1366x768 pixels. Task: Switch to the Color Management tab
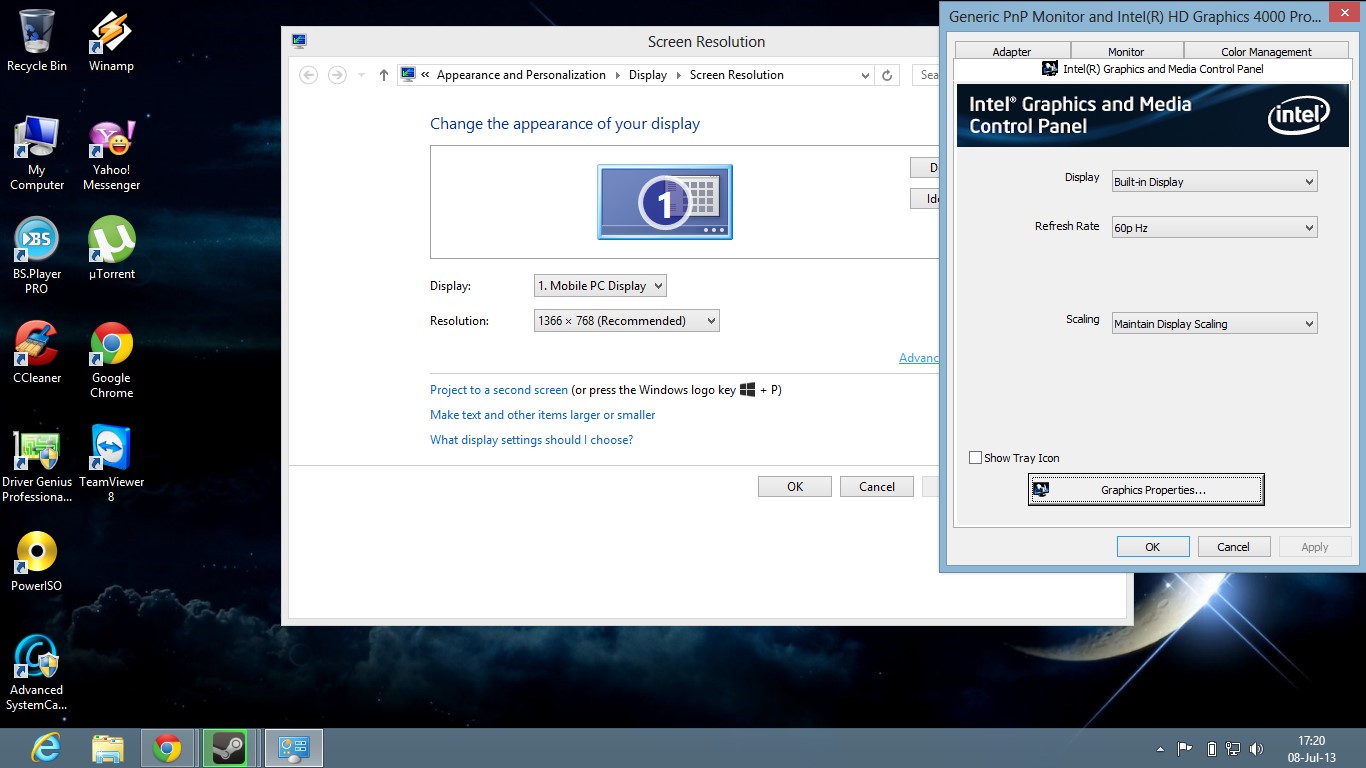tap(1266, 52)
